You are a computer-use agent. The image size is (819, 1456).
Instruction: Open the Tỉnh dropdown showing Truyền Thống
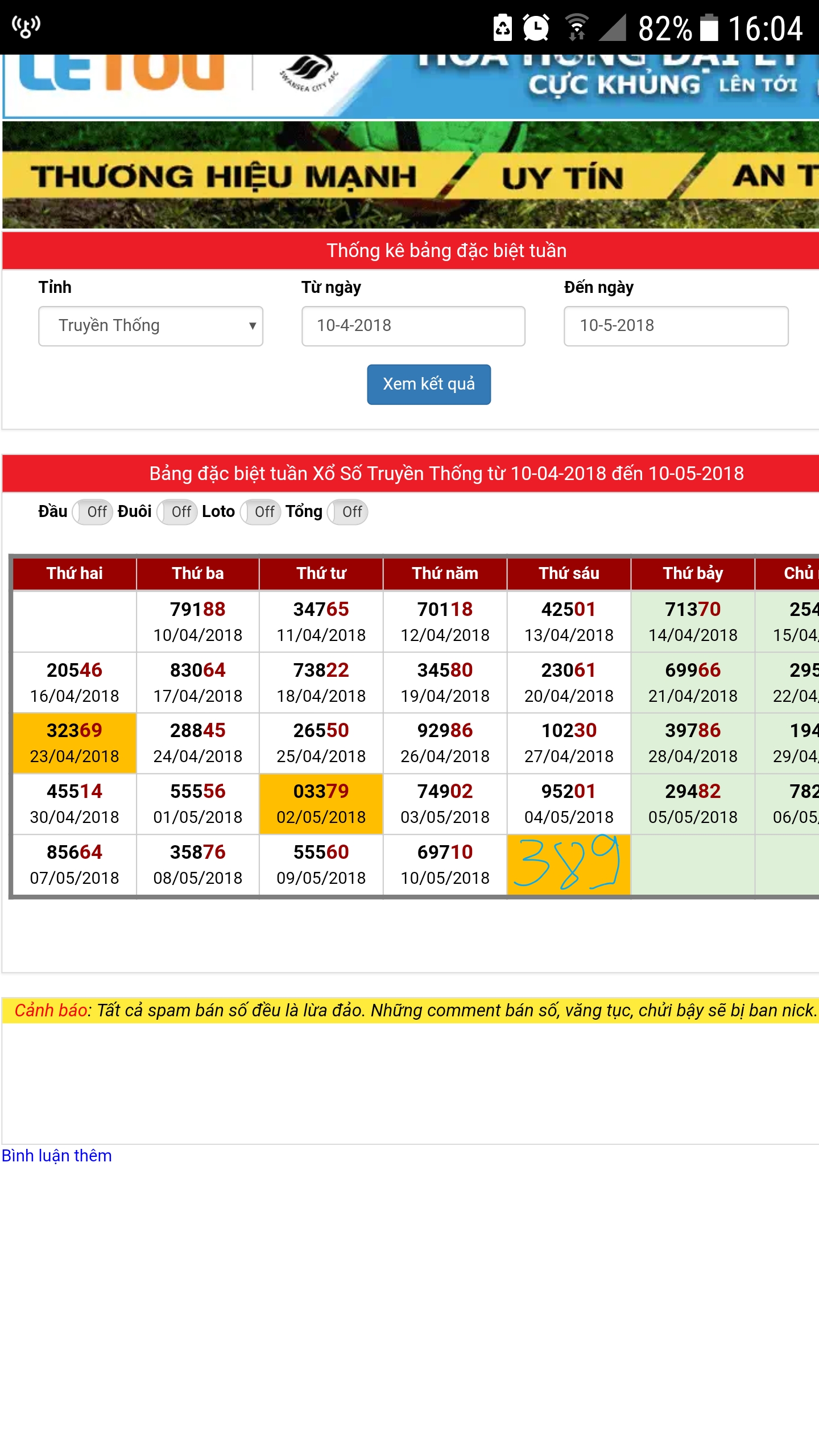[x=151, y=326]
